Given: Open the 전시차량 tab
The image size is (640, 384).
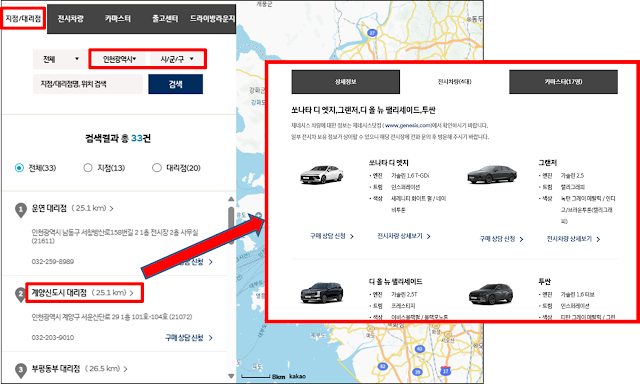Looking at the screenshot, I should point(70,19).
